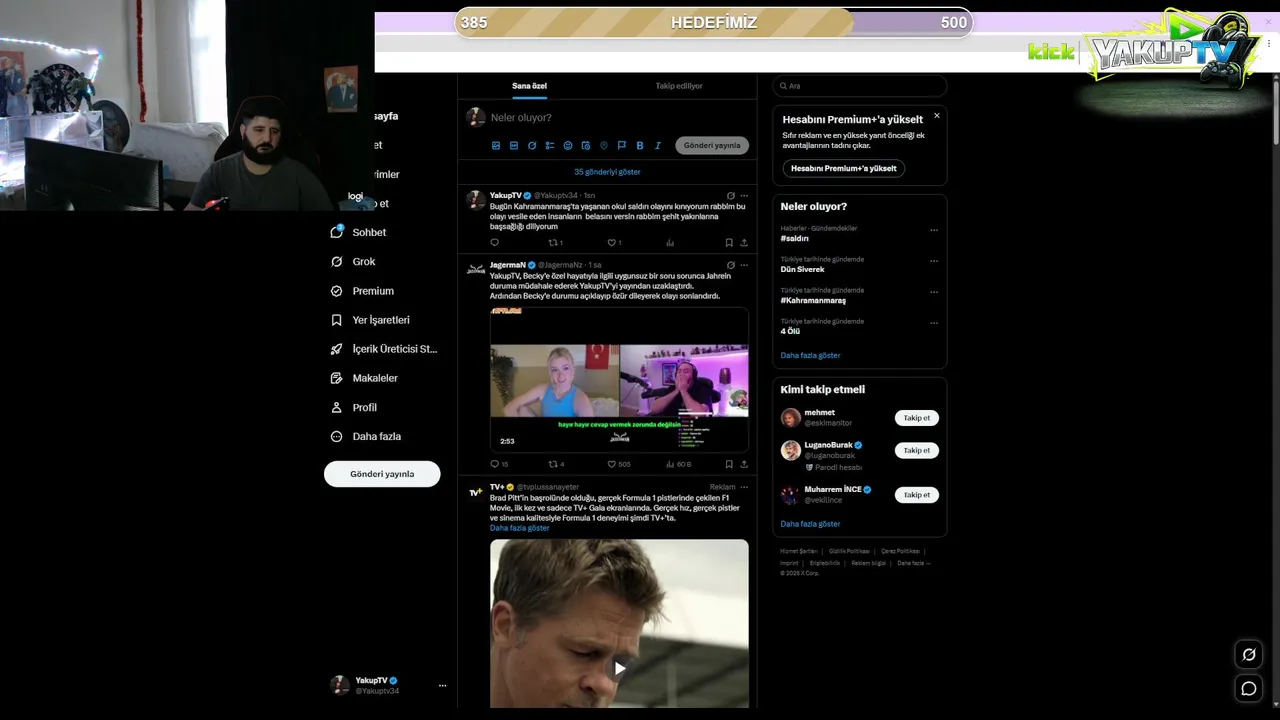This screenshot has width=1280, height=720.
Task: Expand 'Daha fazla' sidebar menu
Action: 366,436
